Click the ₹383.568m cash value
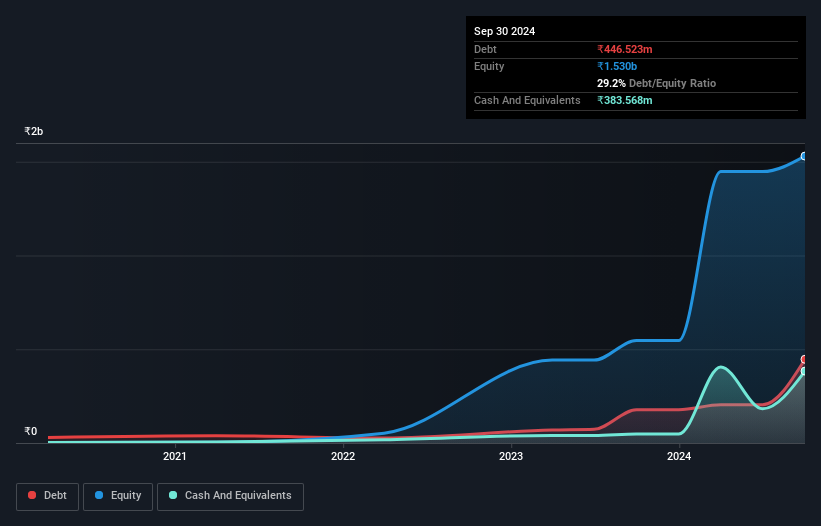This screenshot has height=526, width=821. click(x=625, y=100)
